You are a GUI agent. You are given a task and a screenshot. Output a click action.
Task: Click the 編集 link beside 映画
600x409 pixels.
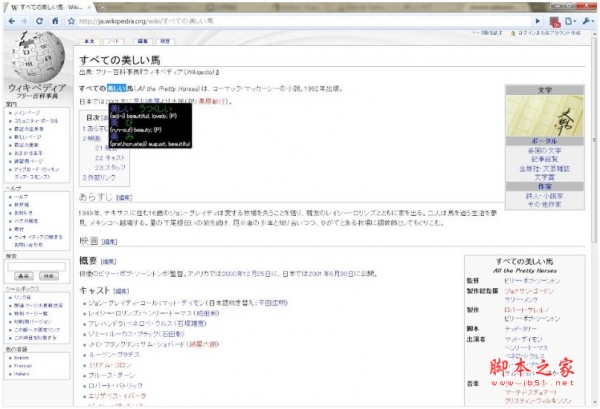pyautogui.click(x=109, y=242)
